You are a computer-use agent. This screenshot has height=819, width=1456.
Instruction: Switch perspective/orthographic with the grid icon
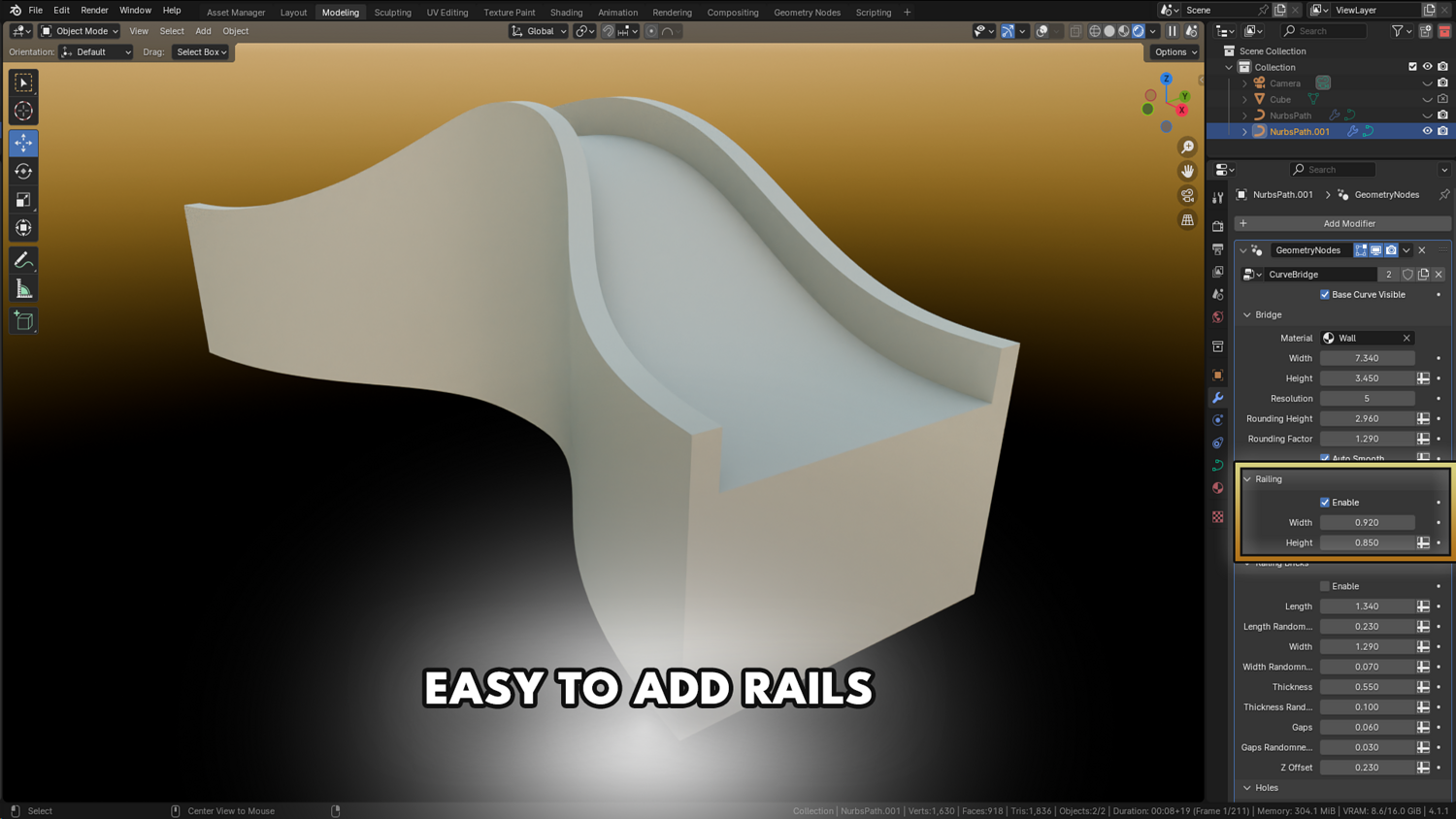coord(1187,220)
